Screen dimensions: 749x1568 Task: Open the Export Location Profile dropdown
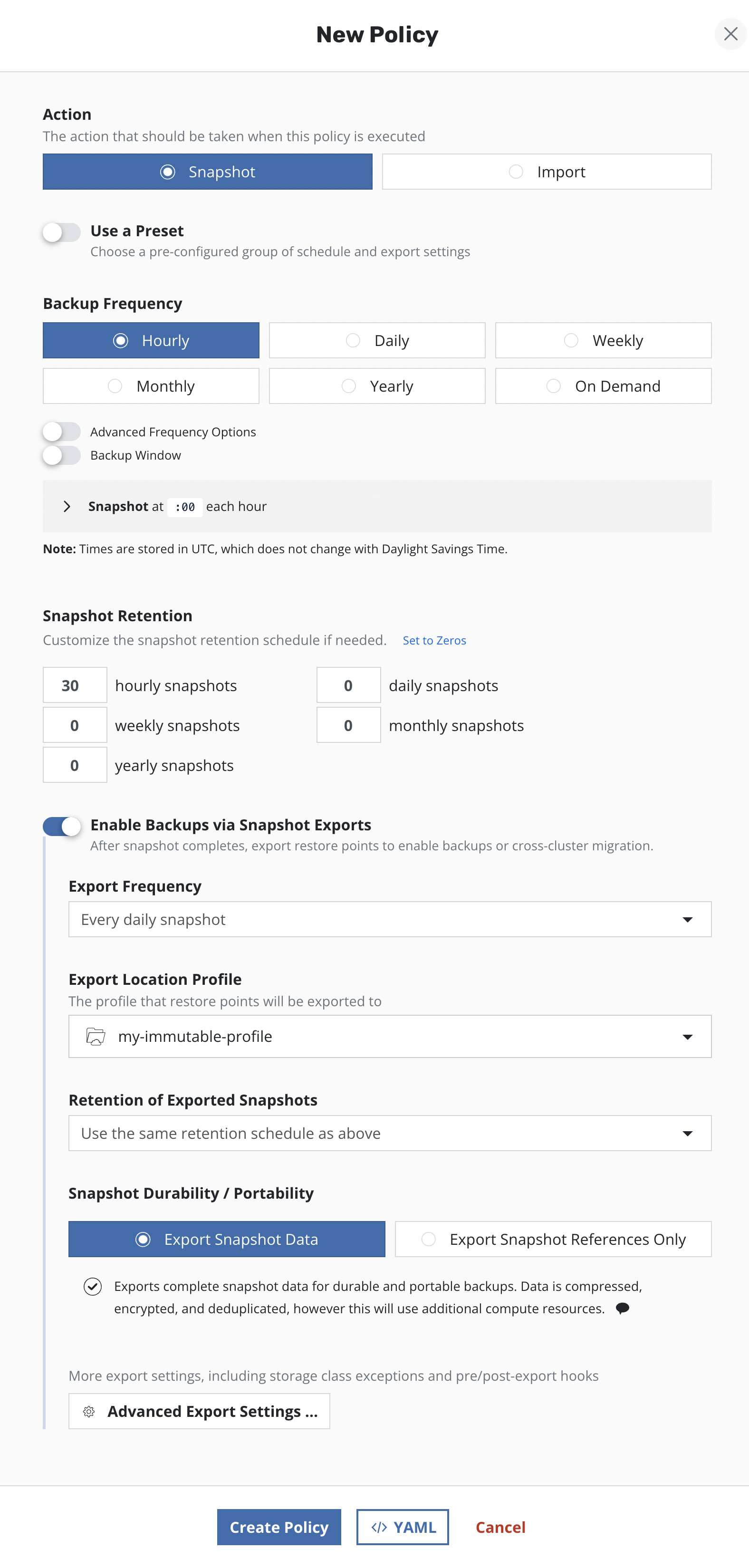coord(389,1036)
